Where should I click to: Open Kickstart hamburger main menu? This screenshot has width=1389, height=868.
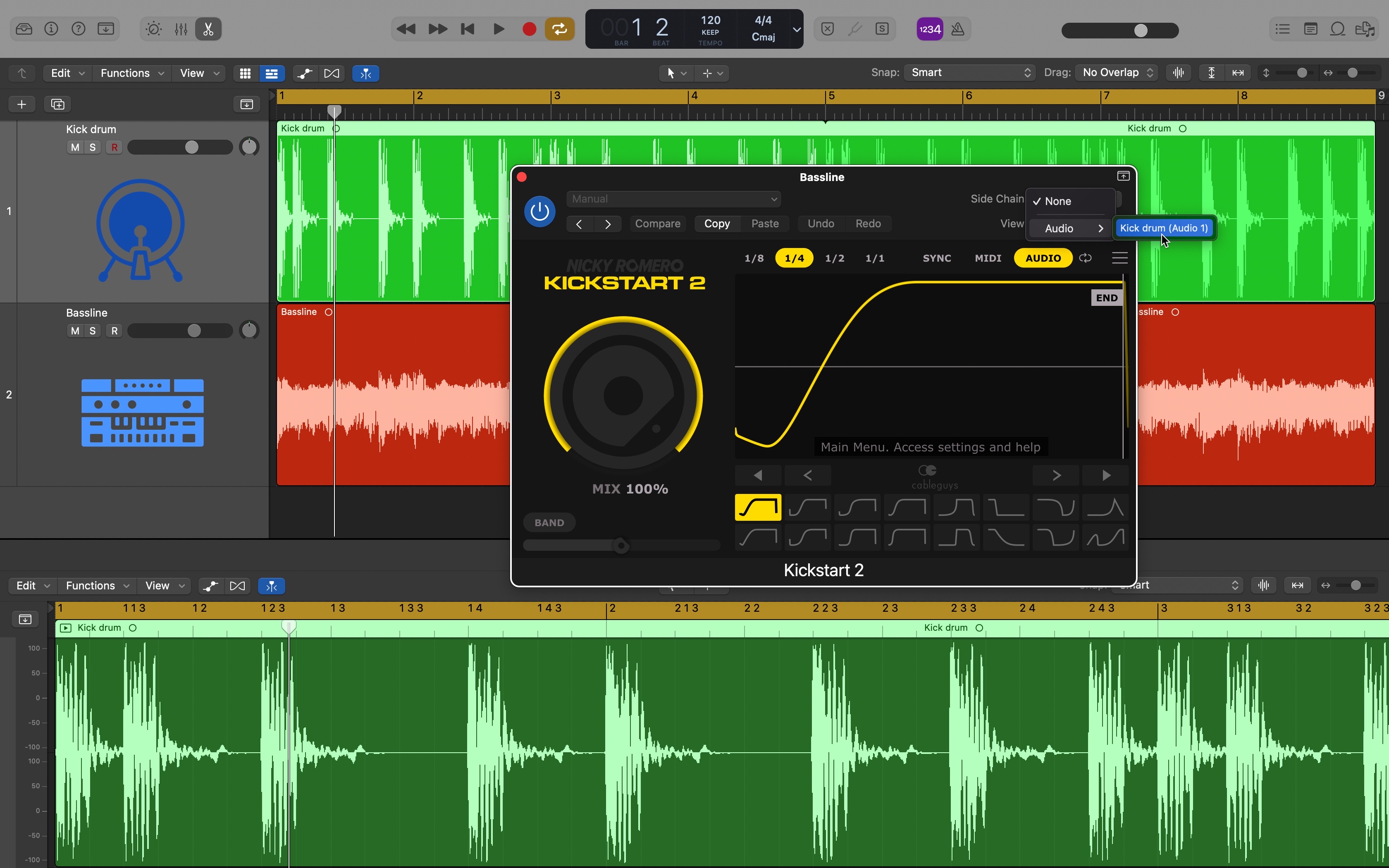tap(1119, 258)
